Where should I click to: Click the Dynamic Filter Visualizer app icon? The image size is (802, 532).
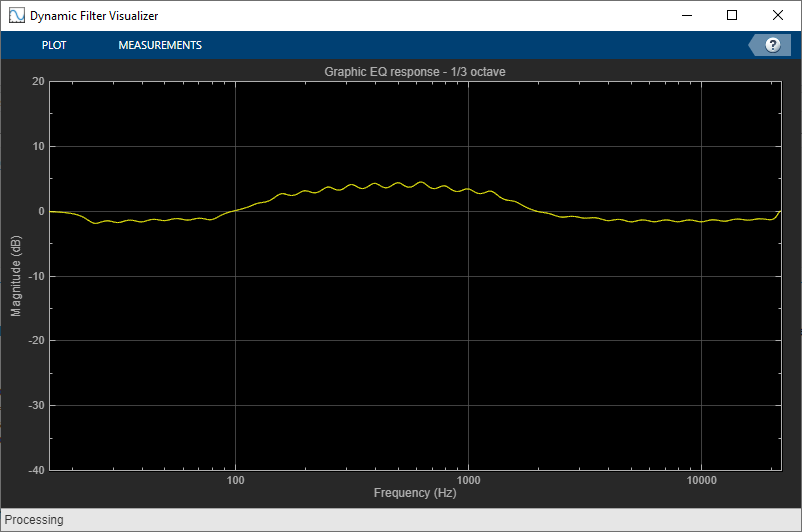tap(16, 15)
